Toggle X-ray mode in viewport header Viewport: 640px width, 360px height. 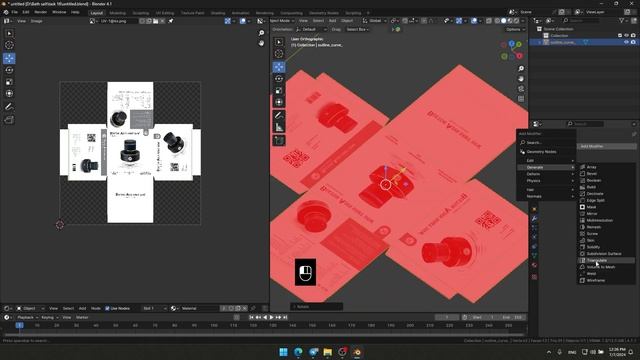[x=489, y=20]
